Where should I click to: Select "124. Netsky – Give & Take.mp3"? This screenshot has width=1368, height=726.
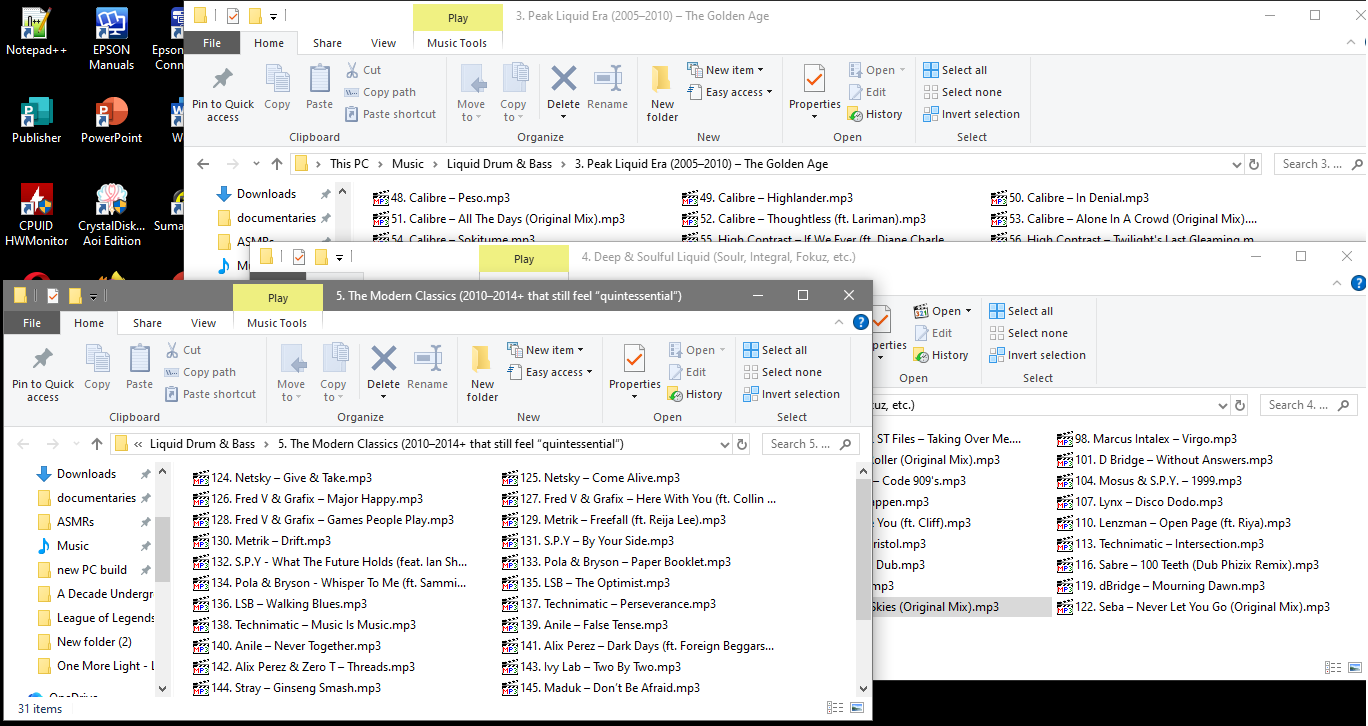(x=282, y=478)
